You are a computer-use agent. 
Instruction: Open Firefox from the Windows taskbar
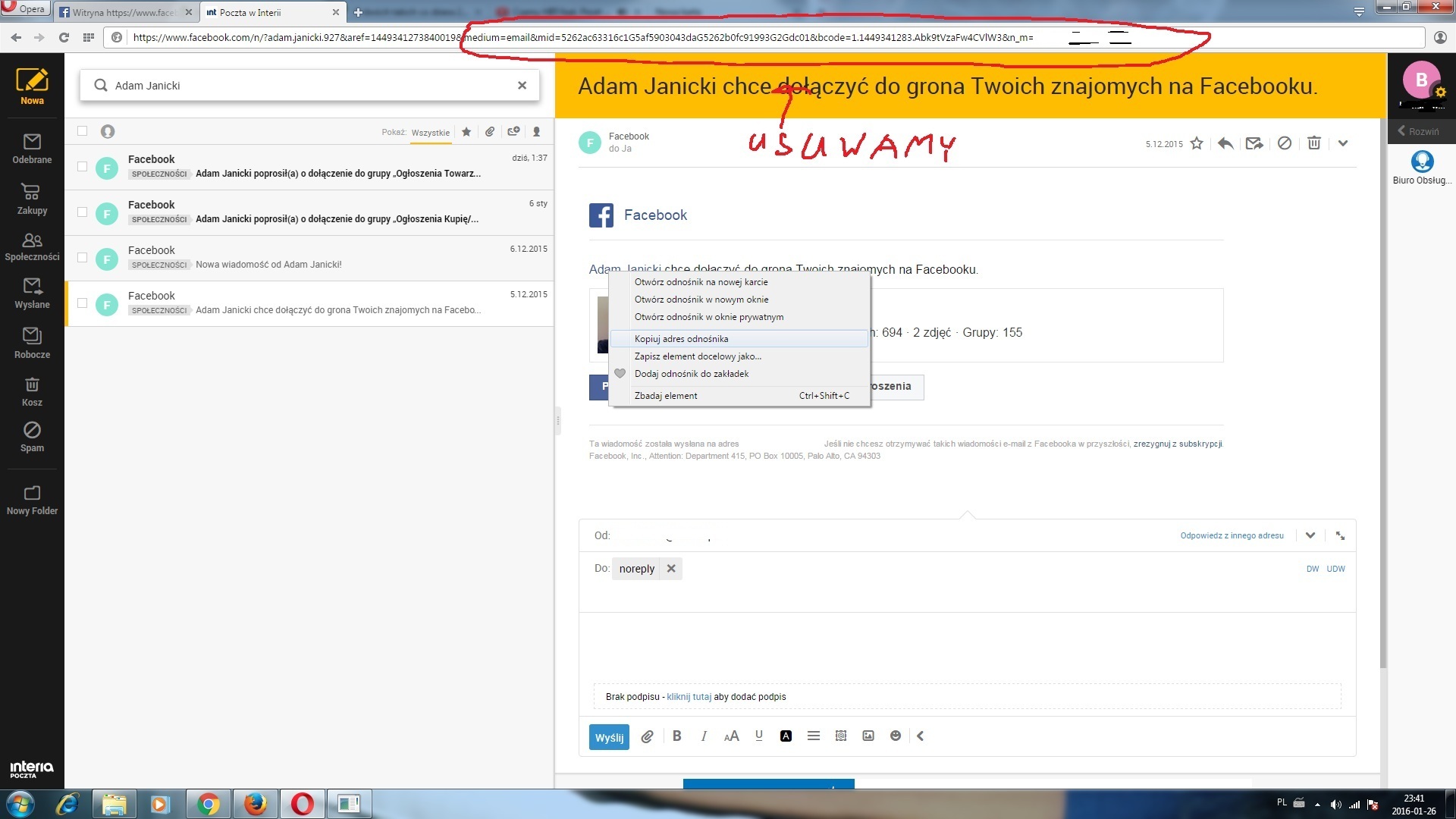point(255,804)
